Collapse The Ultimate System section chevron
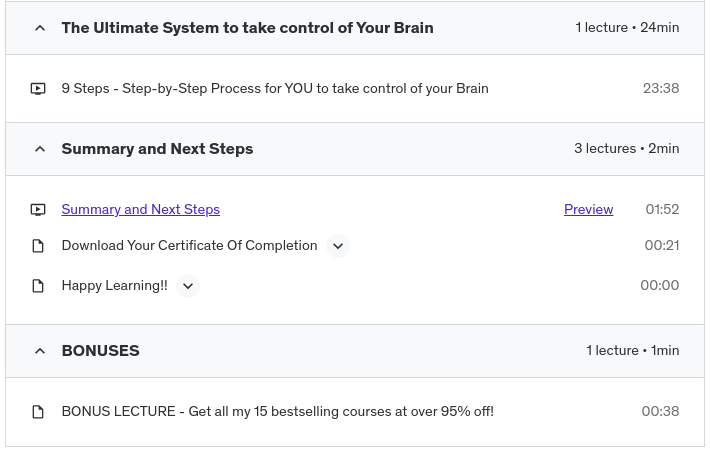The height and width of the screenshot is (449, 710). pyautogui.click(x=40, y=28)
